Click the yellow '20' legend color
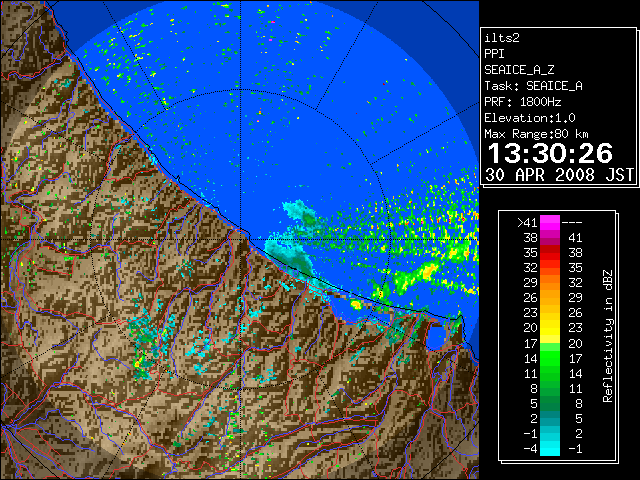The image size is (640, 480). coord(550,328)
